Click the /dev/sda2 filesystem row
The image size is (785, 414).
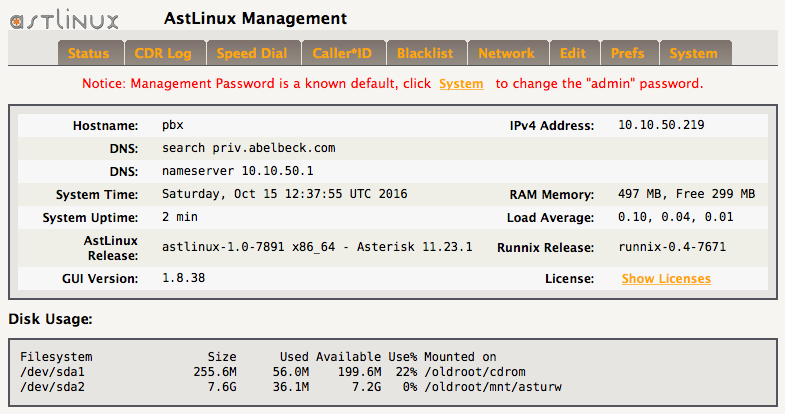[x=291, y=387]
